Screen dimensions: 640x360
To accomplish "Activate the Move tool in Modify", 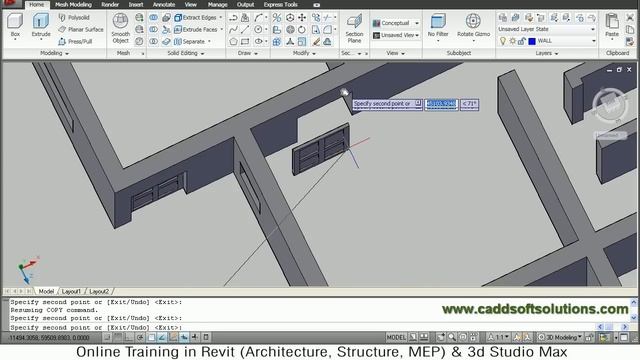I will (x=302, y=18).
